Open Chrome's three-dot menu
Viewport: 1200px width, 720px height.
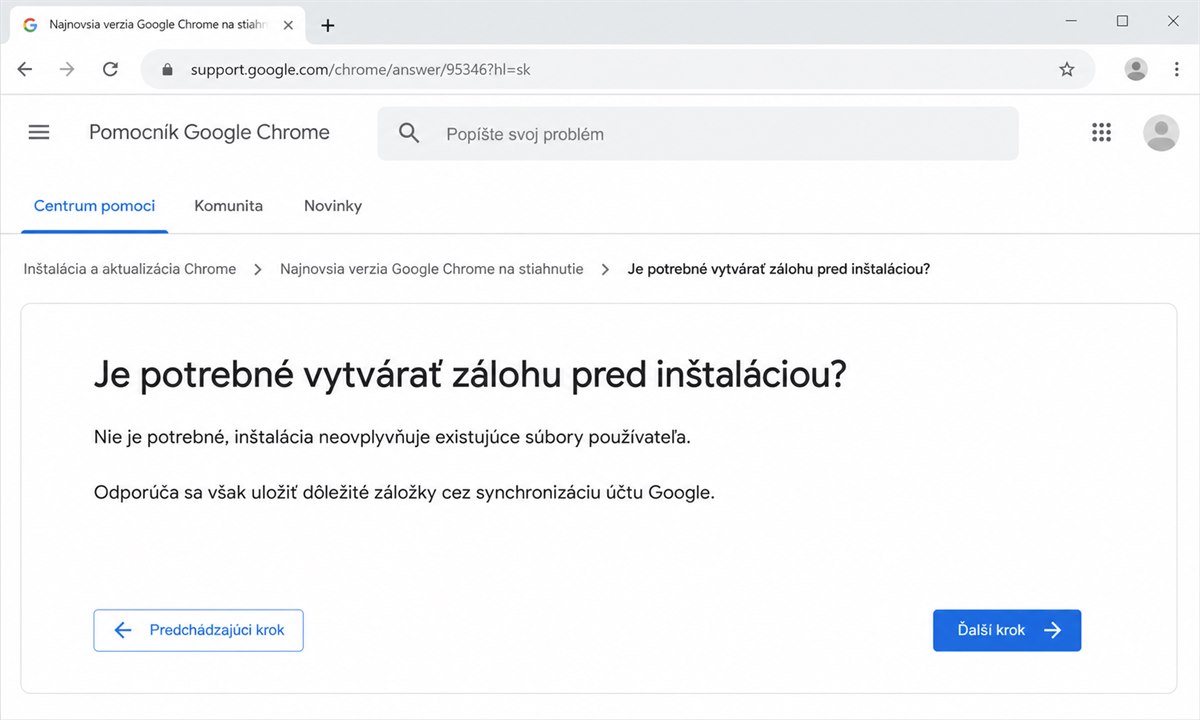[1177, 69]
